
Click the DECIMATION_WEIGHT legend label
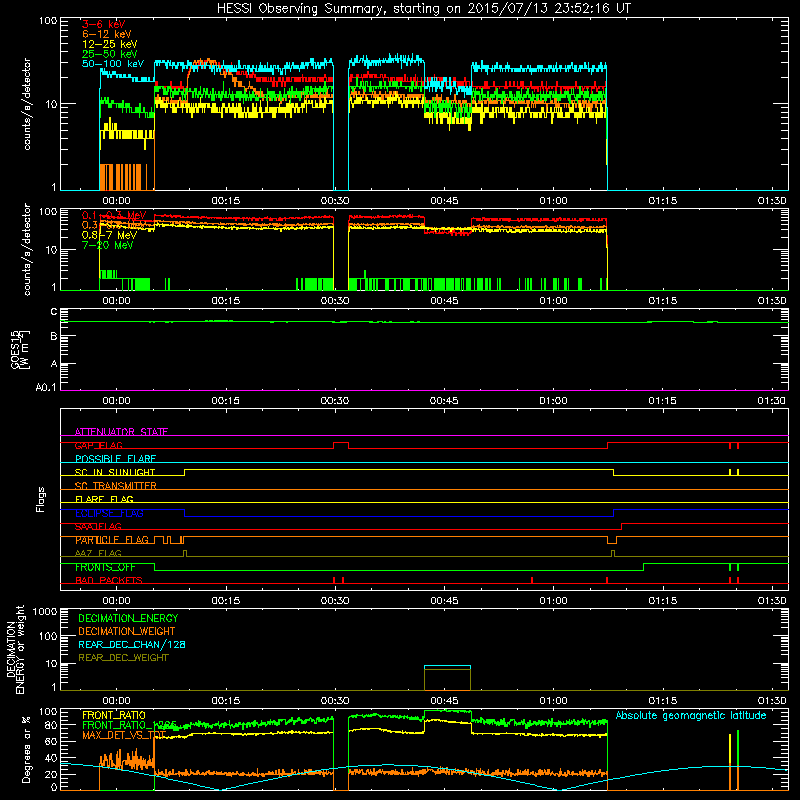coord(127,631)
